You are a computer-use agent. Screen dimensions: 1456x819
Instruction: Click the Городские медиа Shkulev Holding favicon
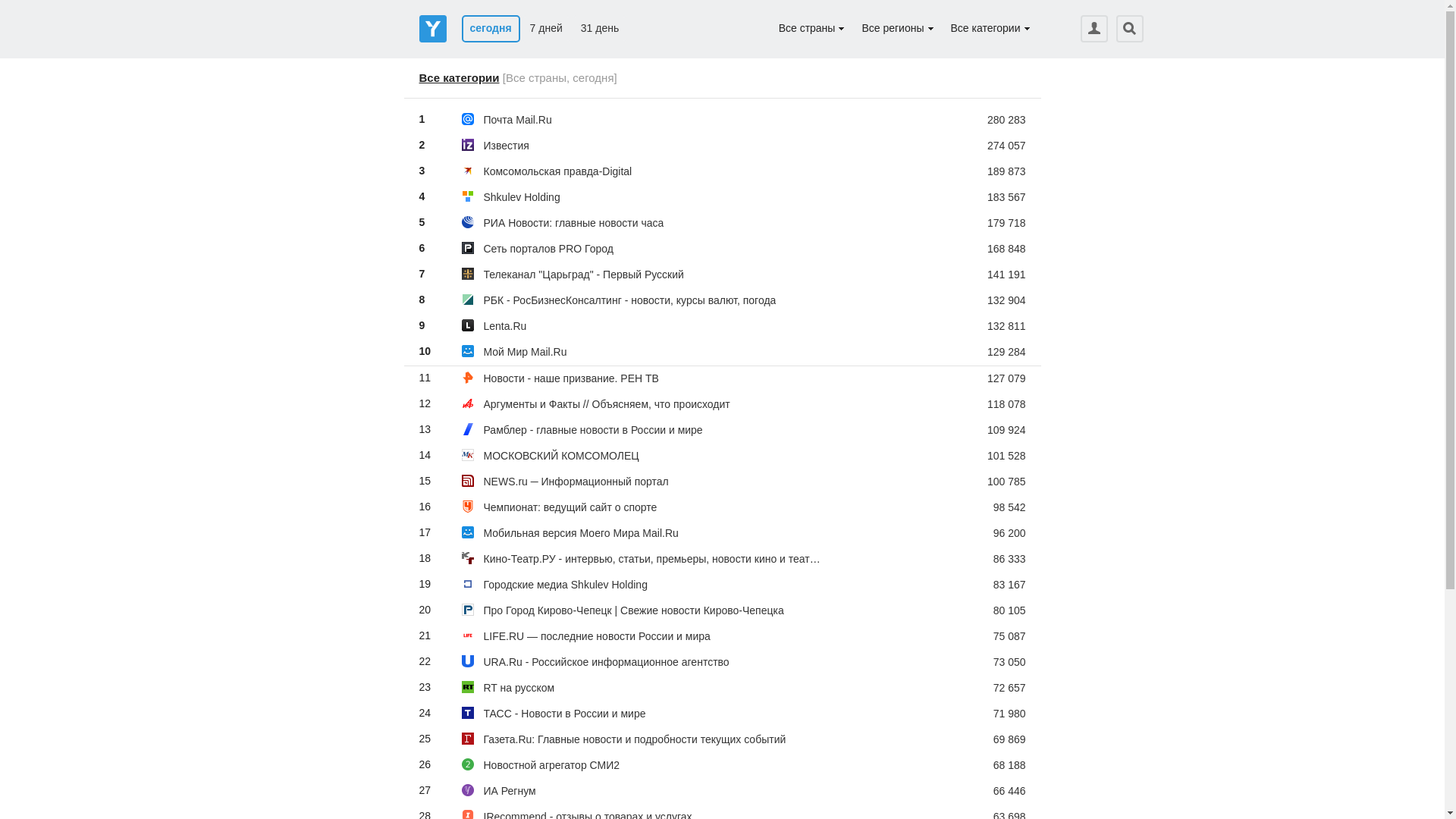[468, 585]
